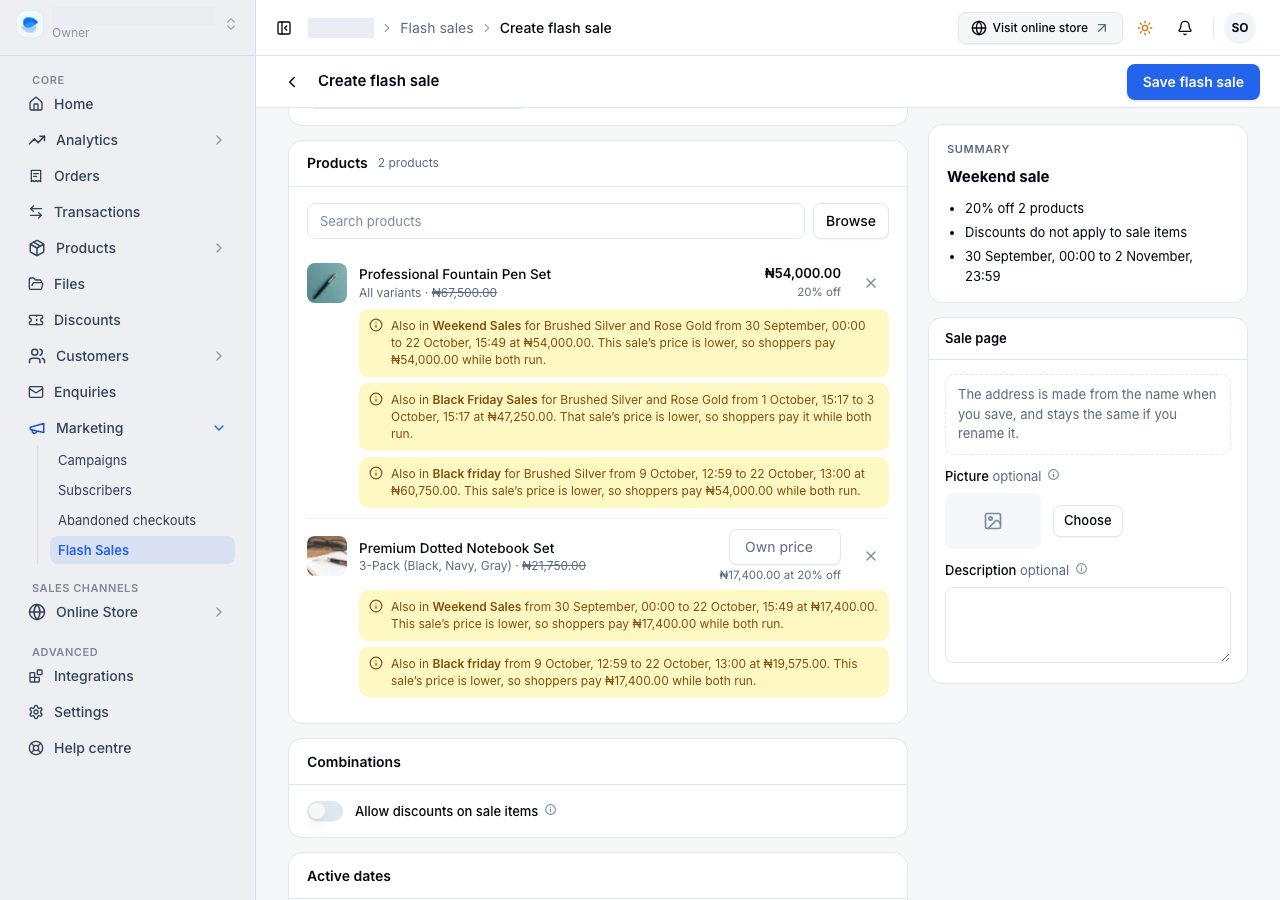
Task: Click Visit online store button
Action: click(1040, 28)
